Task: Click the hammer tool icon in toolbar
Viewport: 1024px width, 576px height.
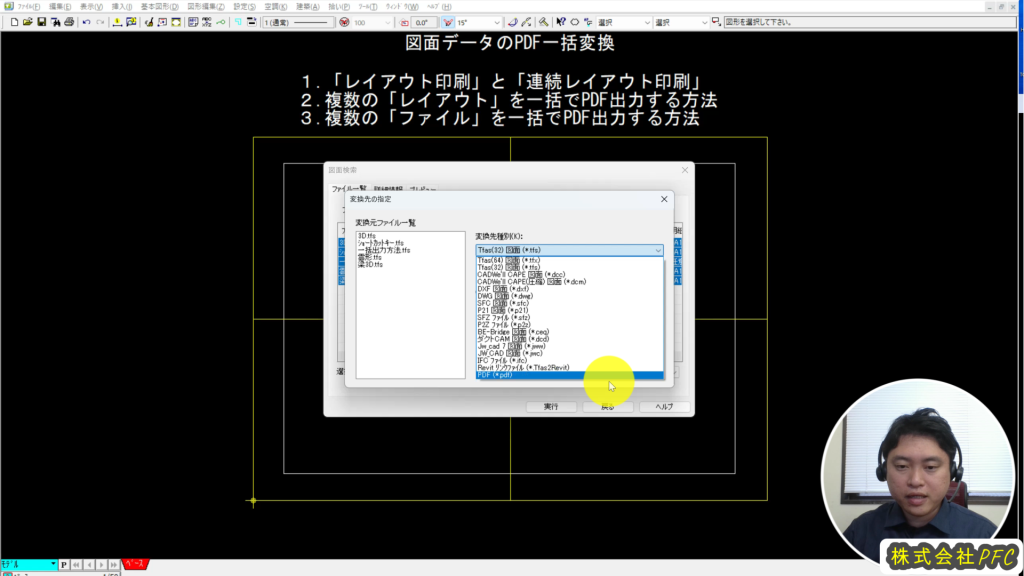Action: click(x=543, y=22)
